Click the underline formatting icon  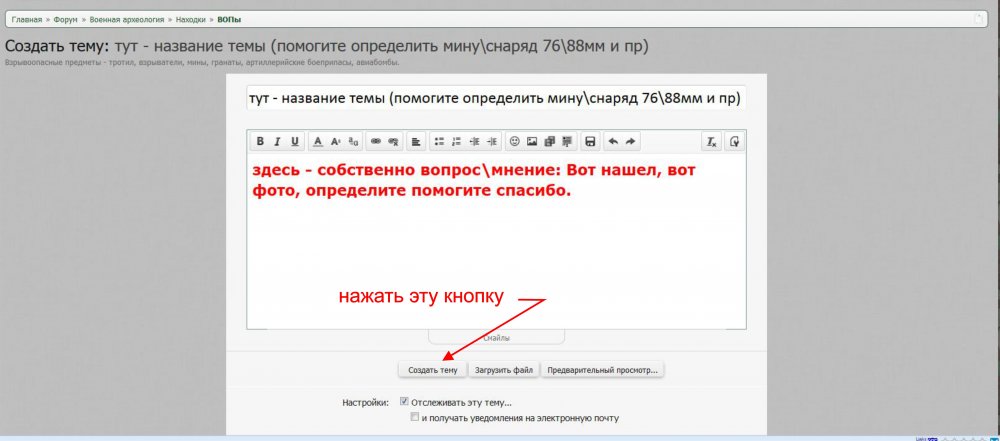[x=295, y=141]
